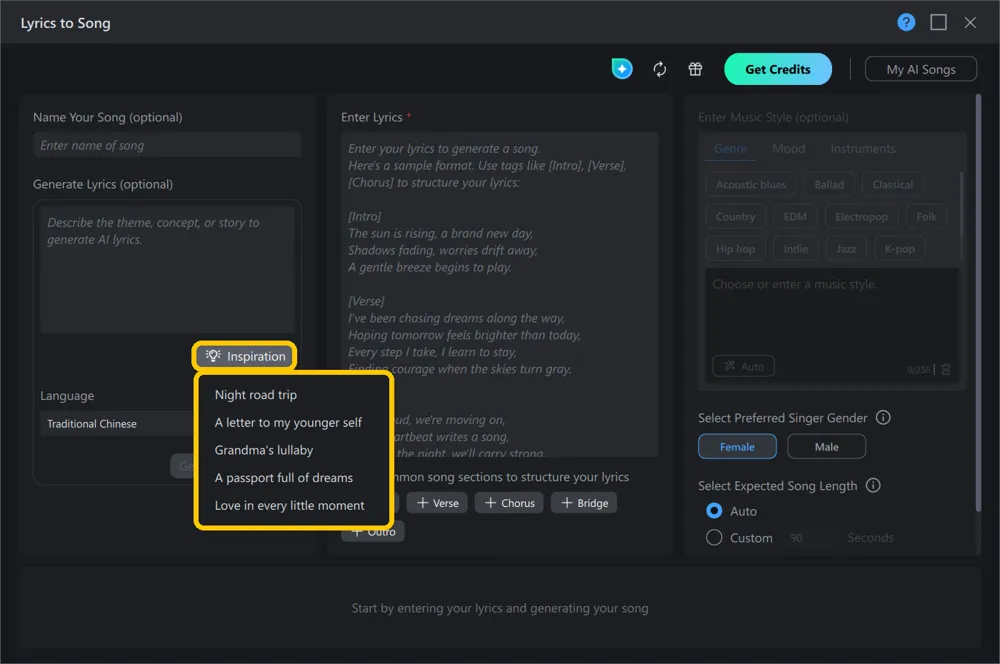
Task: Select the Jazz genre chip
Action: coord(846,249)
